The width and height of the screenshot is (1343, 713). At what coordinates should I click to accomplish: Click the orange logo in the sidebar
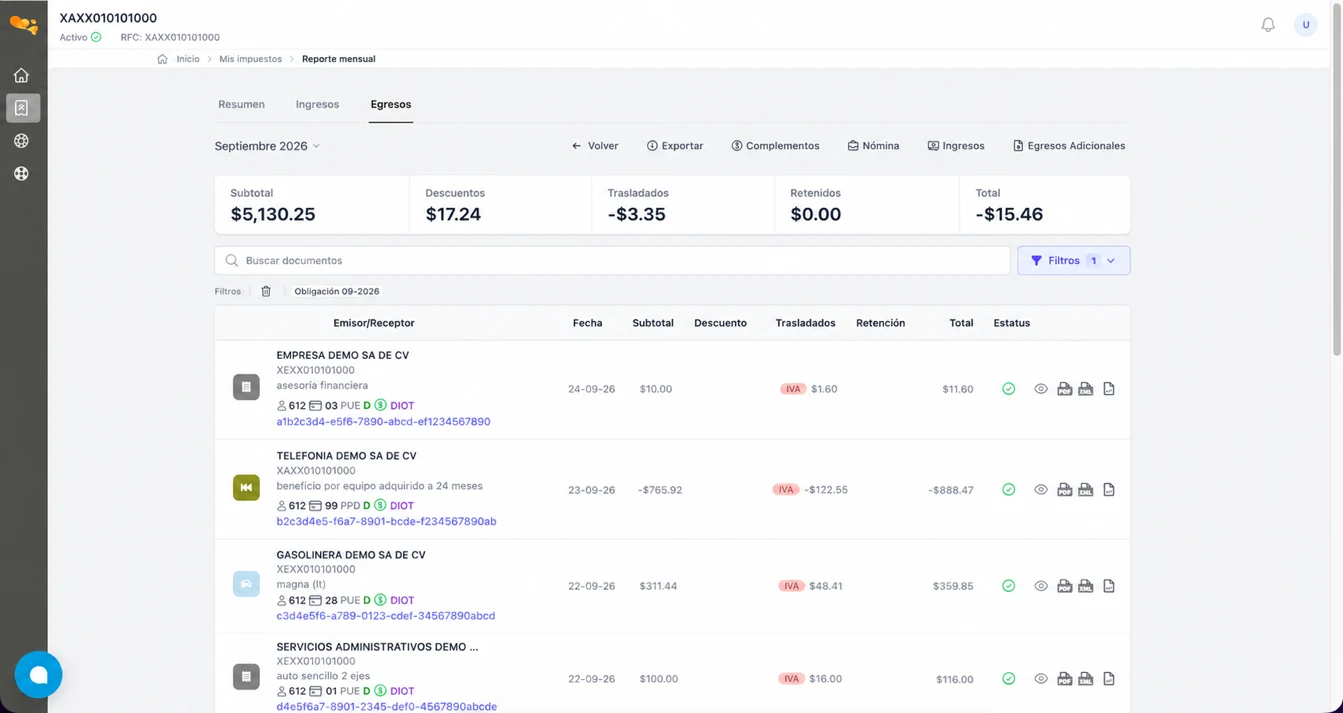click(23, 24)
